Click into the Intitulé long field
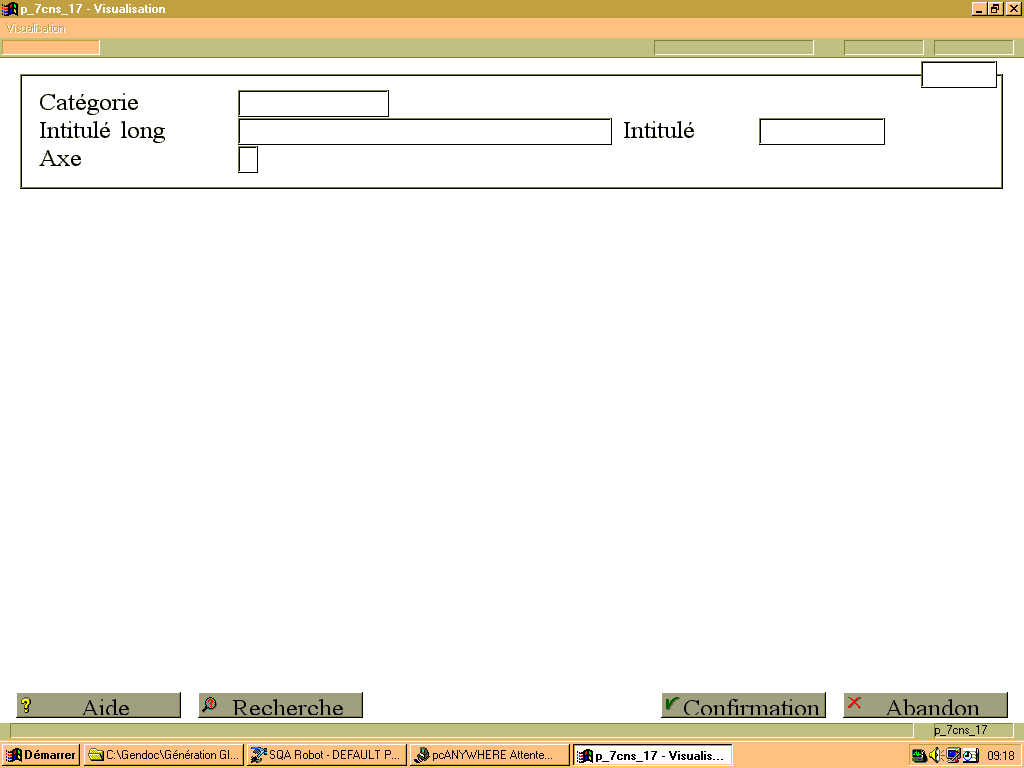 click(x=425, y=131)
